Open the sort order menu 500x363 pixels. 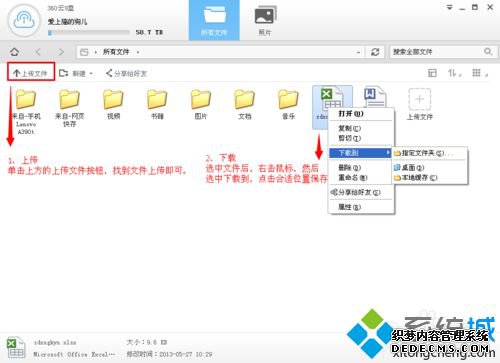coord(454,73)
